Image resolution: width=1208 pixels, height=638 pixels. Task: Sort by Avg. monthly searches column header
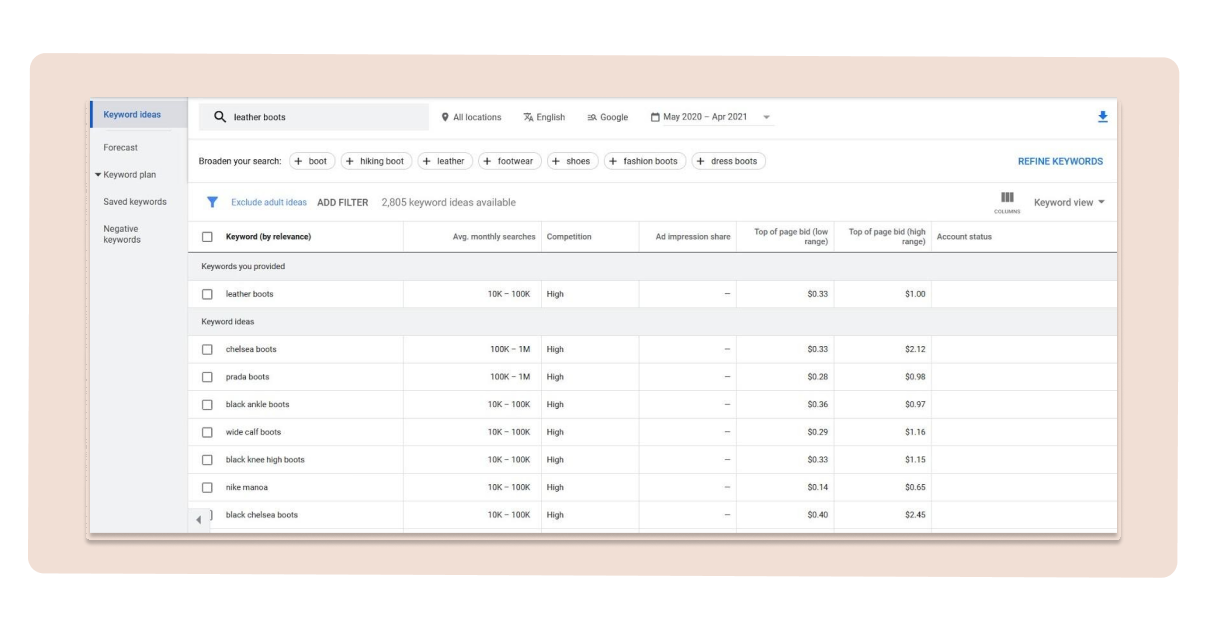click(x=494, y=237)
